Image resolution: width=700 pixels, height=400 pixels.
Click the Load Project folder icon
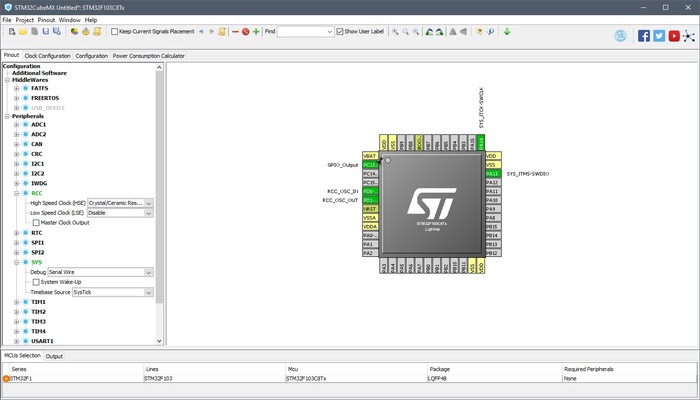[23, 31]
